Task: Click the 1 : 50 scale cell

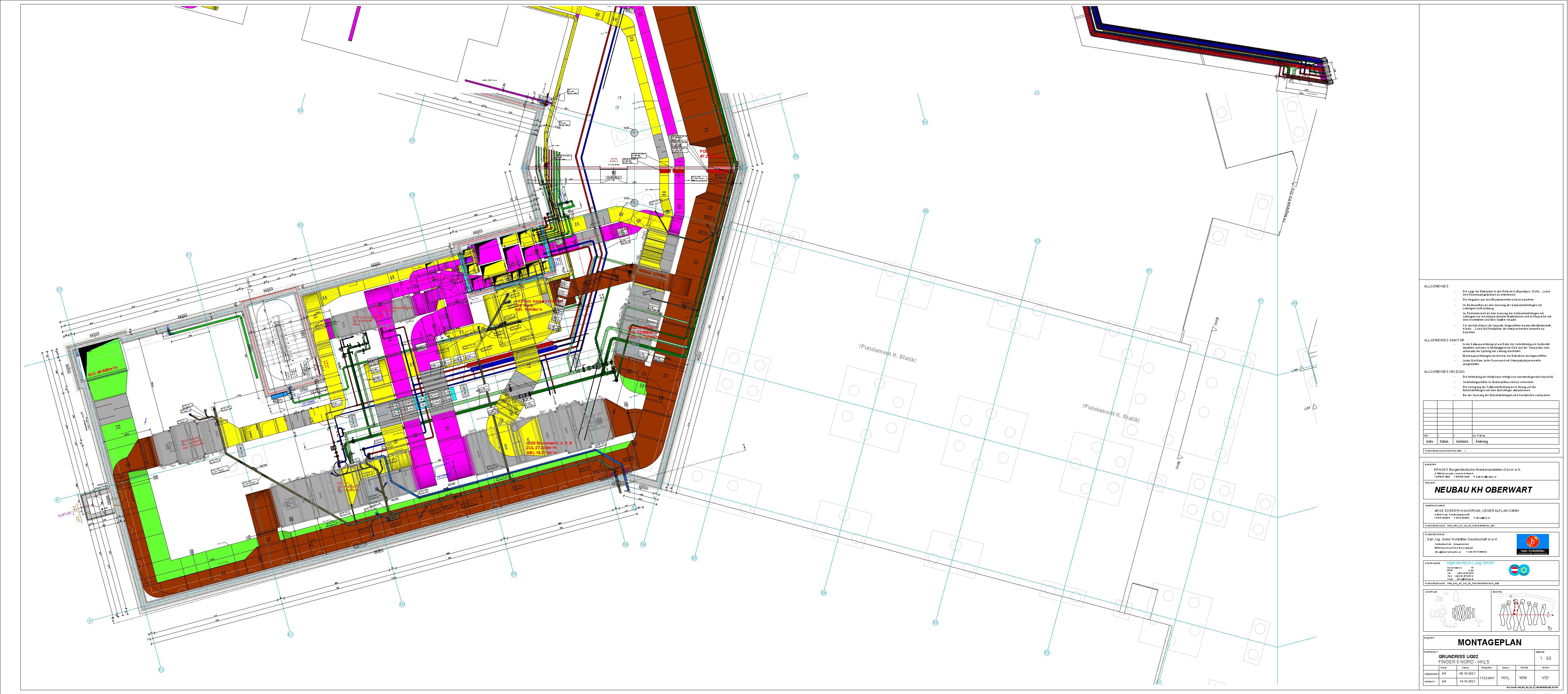Action: click(x=1546, y=659)
